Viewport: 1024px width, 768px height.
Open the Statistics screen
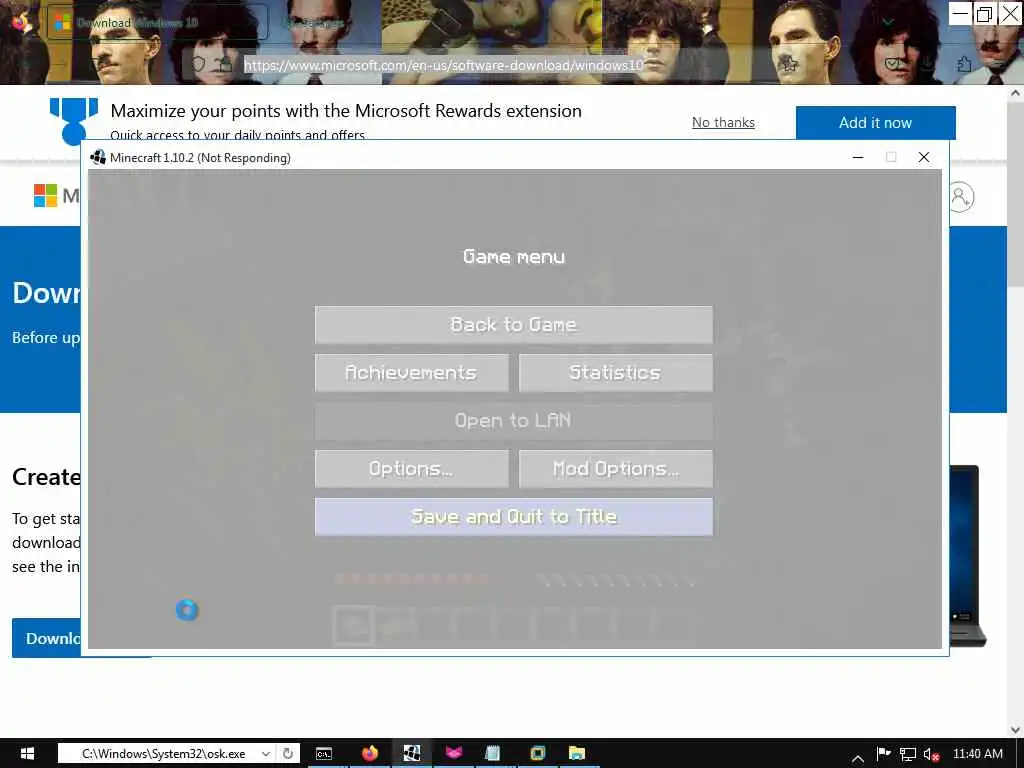615,373
